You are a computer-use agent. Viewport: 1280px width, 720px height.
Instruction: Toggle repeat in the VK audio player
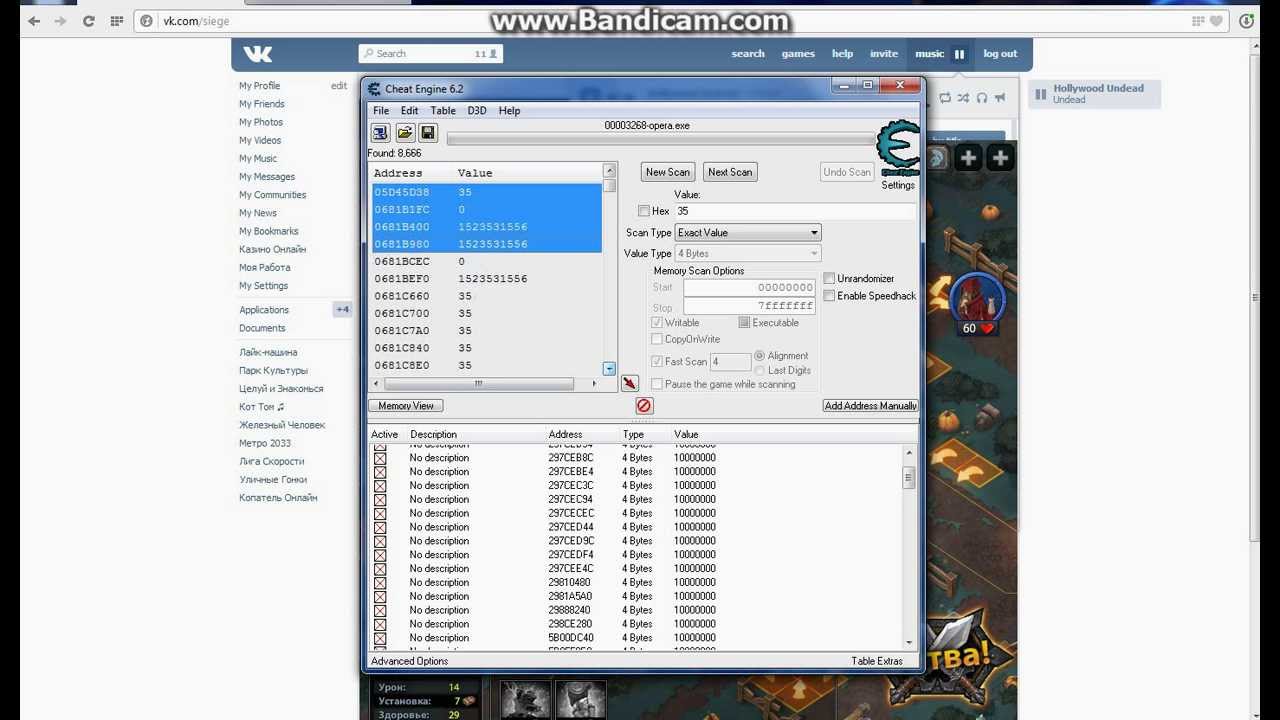pos(945,97)
